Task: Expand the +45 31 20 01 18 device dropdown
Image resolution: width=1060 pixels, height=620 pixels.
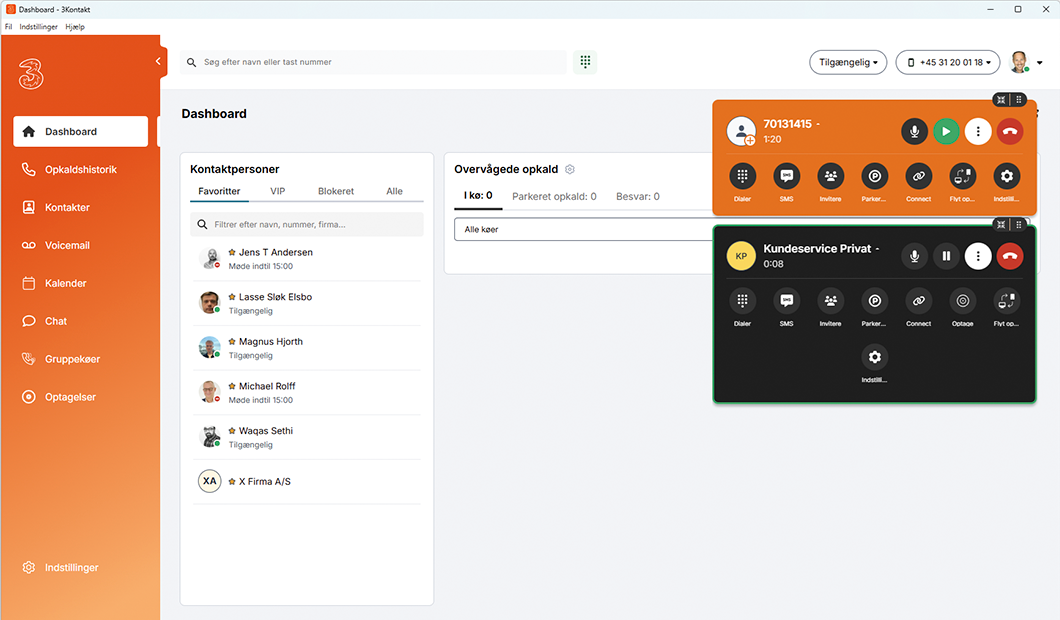Action: point(948,61)
